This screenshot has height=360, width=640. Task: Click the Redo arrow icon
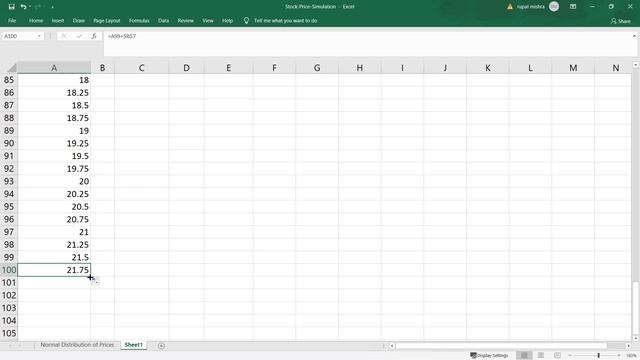click(38, 7)
